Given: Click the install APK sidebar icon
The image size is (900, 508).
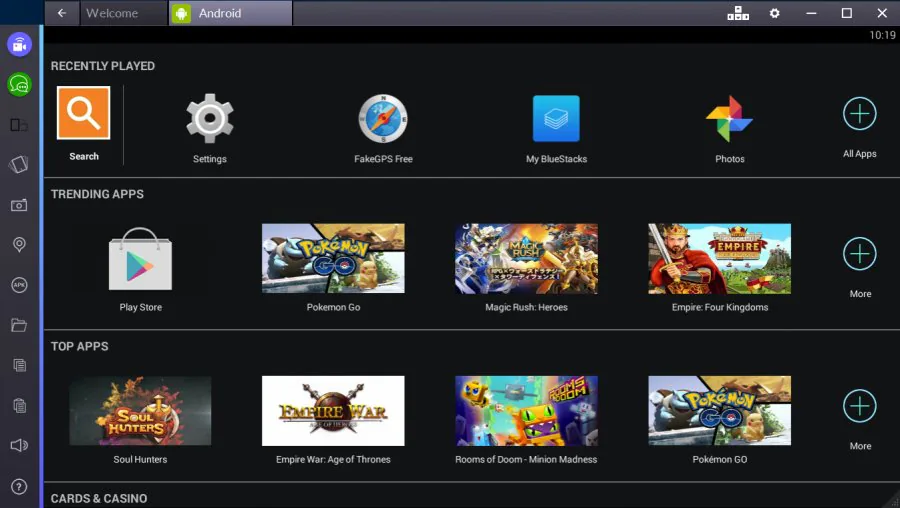Looking at the screenshot, I should [19, 285].
